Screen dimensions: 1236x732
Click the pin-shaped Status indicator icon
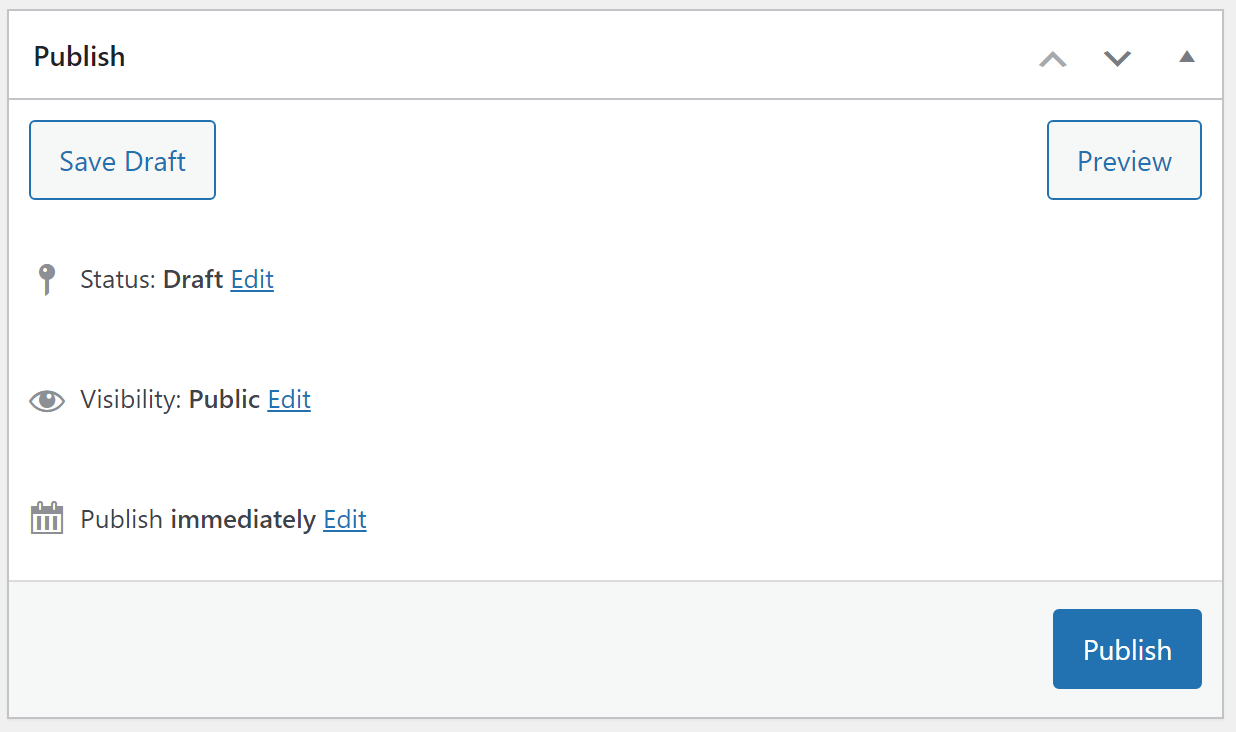(46, 279)
